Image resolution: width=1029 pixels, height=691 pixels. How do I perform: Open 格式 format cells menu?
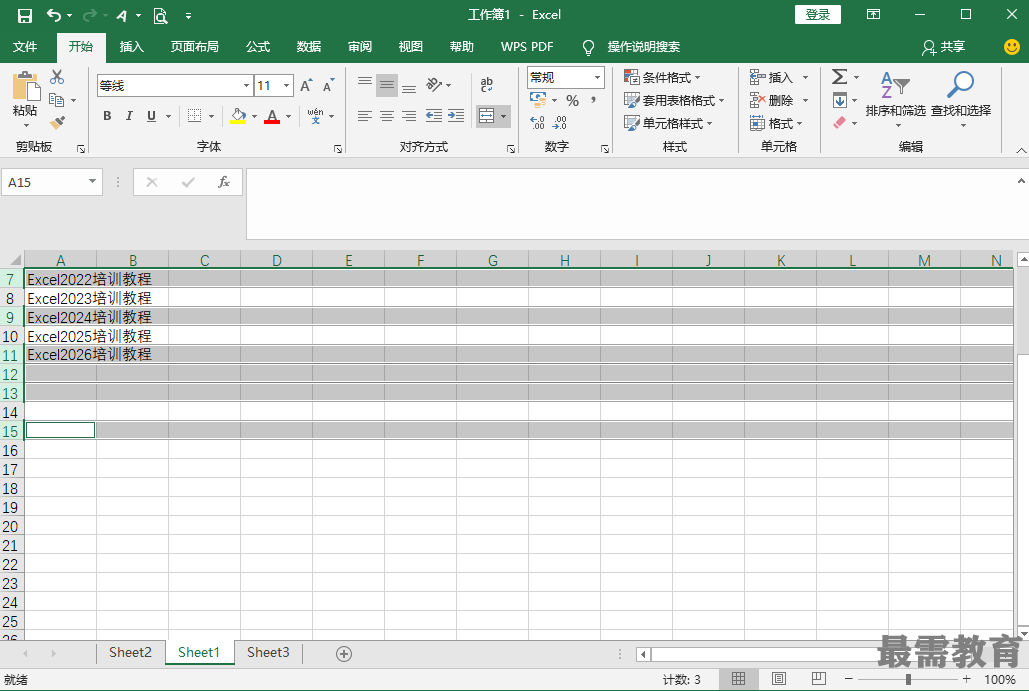pos(777,123)
